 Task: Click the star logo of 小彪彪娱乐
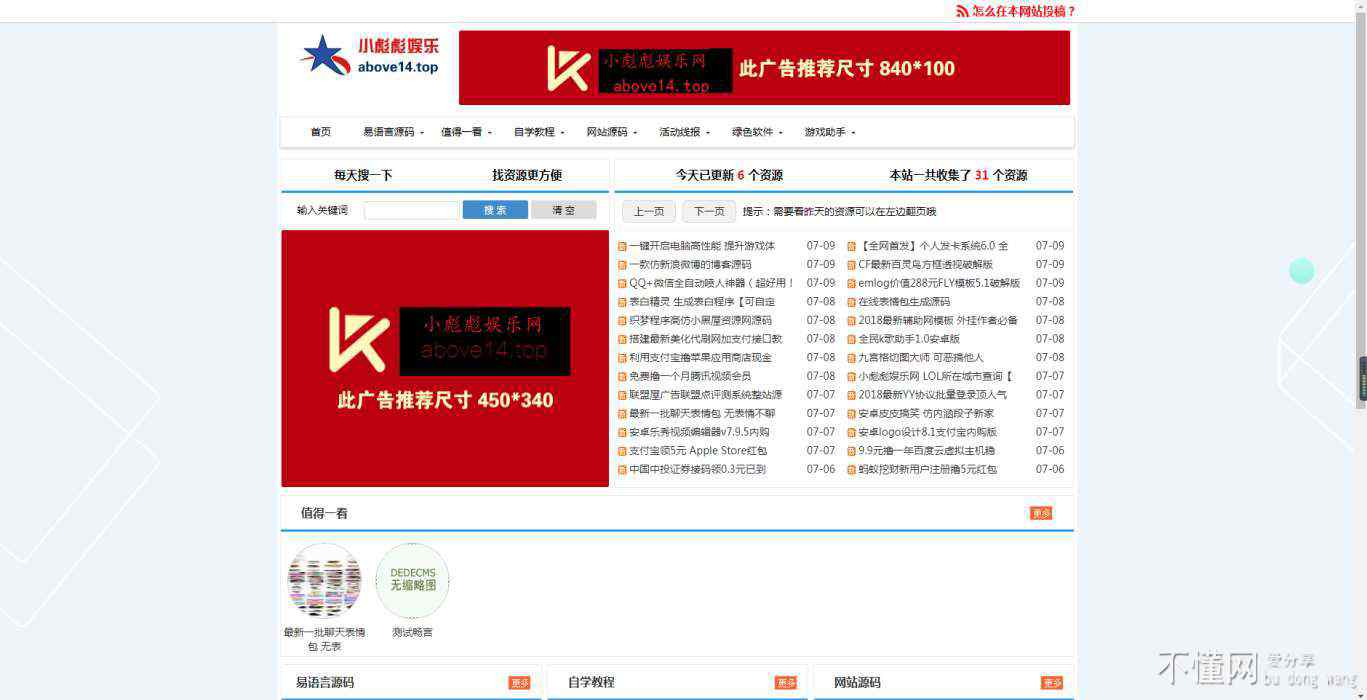tap(323, 56)
